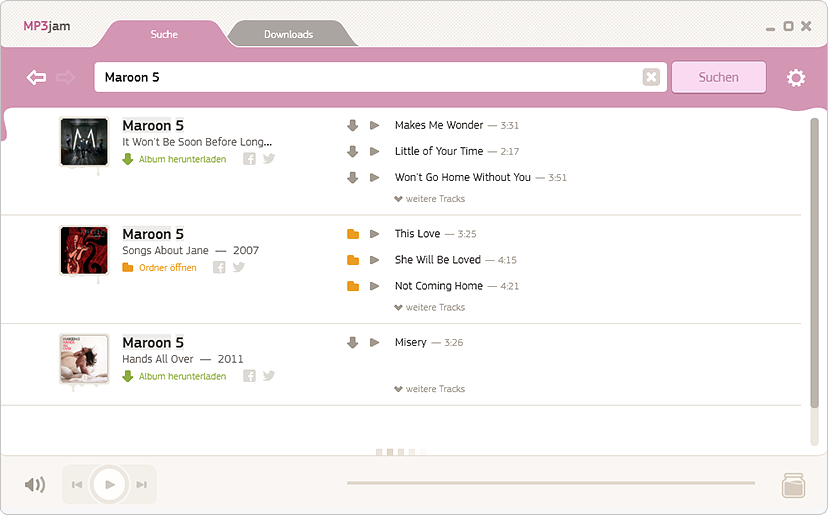The width and height of the screenshot is (829, 515).
Task: Share Songs About Jane on Twitter
Action: 238,267
